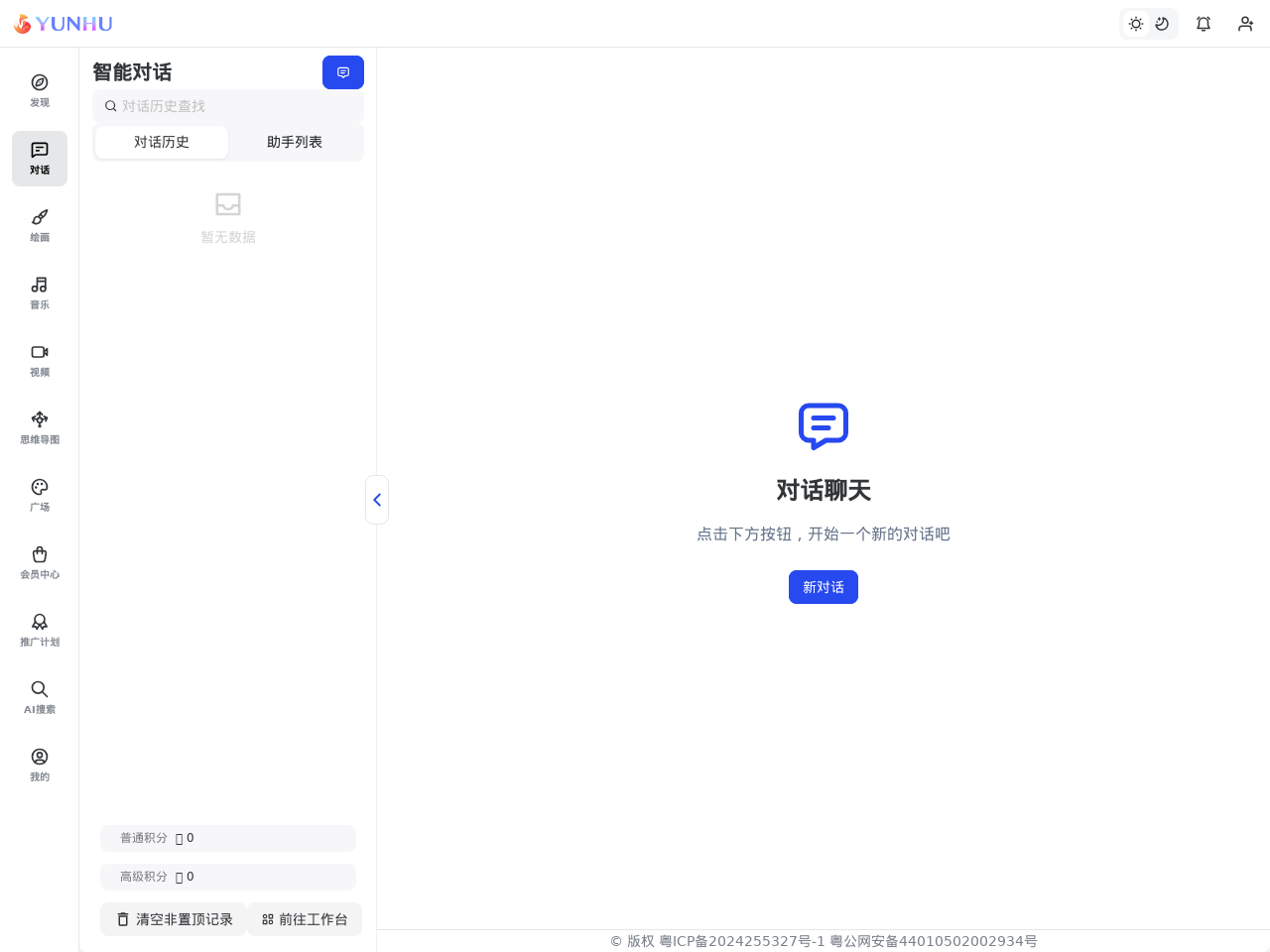This screenshot has width=1270, height=952.
Task: Click the conversation history search field
Action: pyautogui.click(x=227, y=105)
